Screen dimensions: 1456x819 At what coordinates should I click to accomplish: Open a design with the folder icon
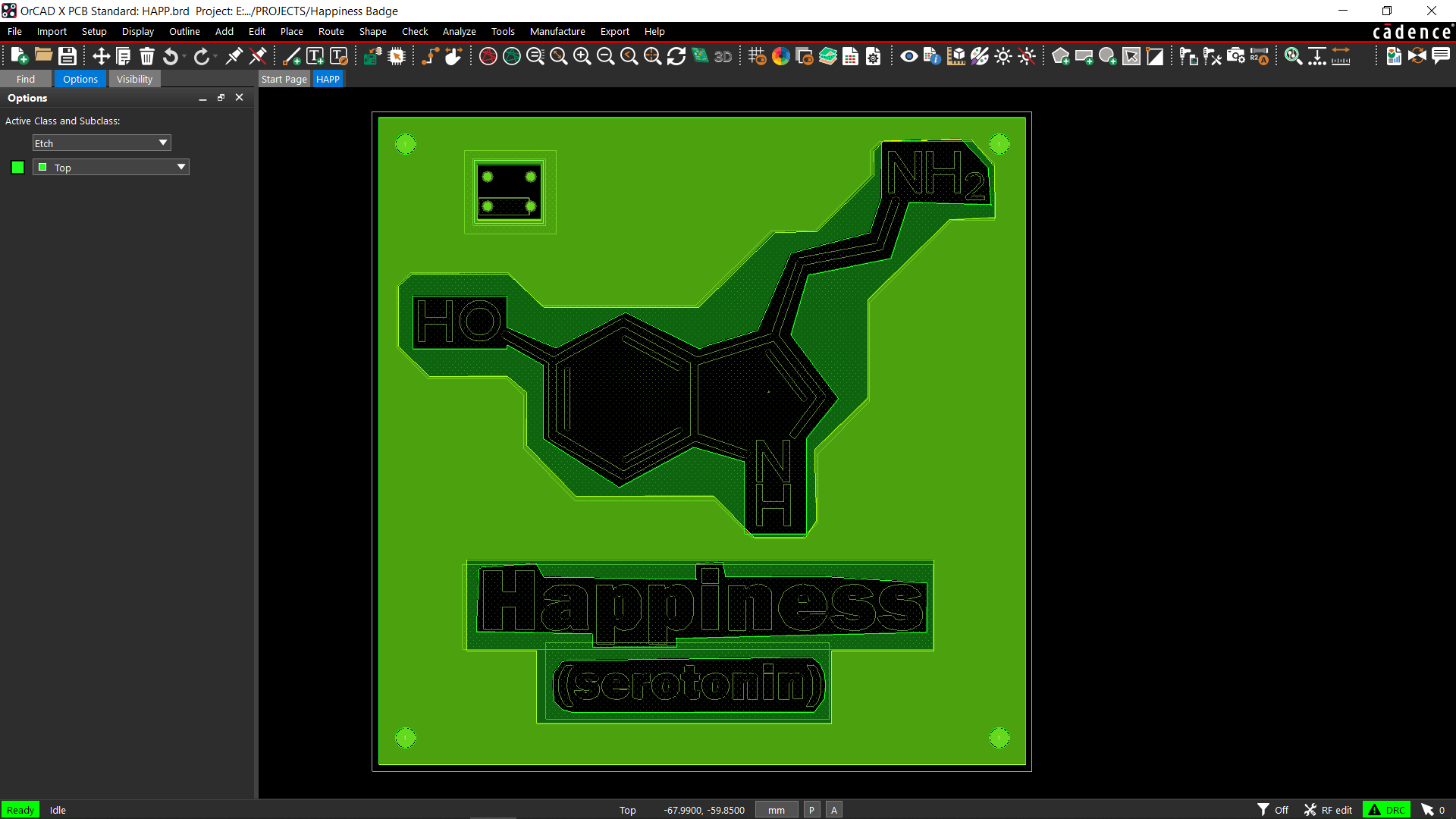coord(43,56)
